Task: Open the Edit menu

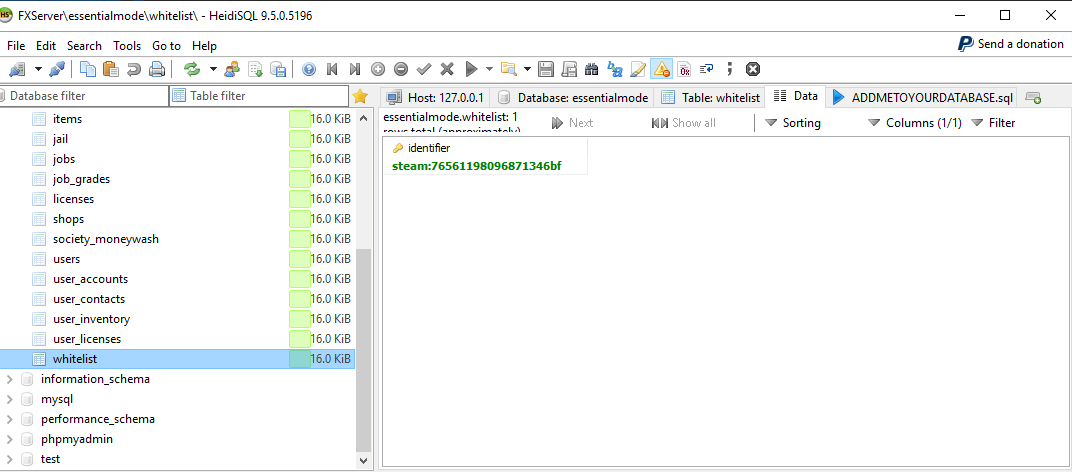Action: tap(46, 46)
